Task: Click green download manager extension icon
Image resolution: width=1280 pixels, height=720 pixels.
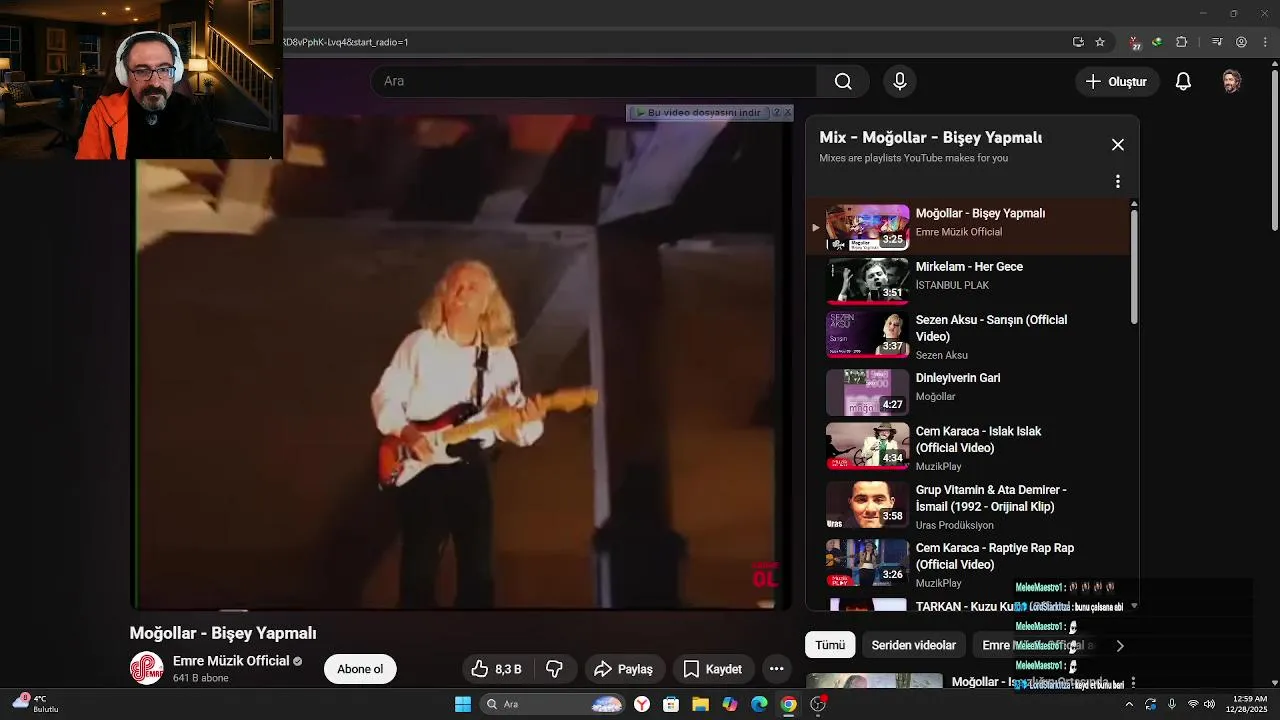Action: pyautogui.click(x=1157, y=42)
